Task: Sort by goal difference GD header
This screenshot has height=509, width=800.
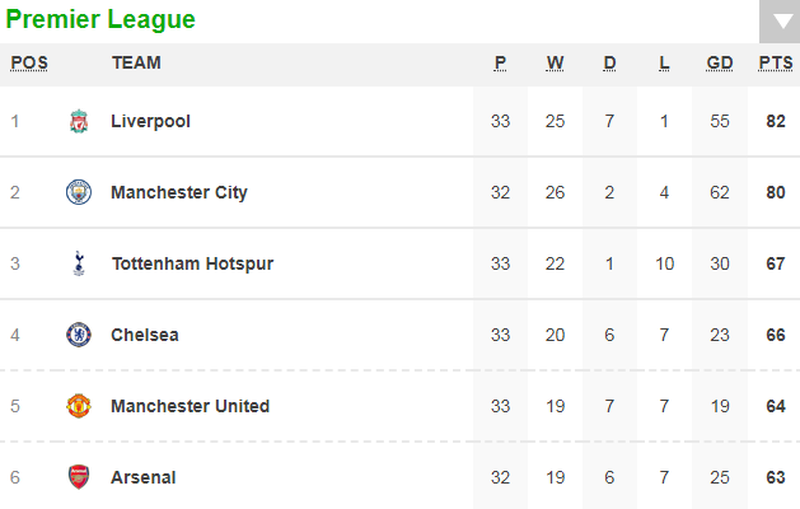Action: tap(720, 63)
